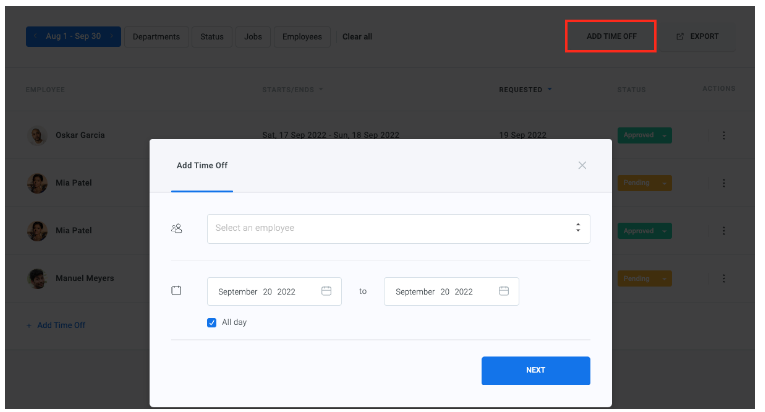Click Manuel Meyers employee name

click(84, 278)
